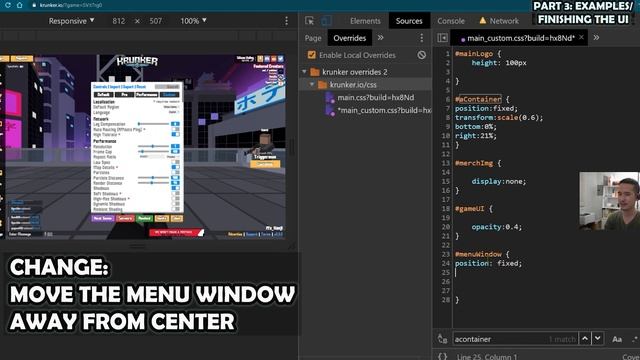Collapse krunker.io/css folder arrow

point(312,84)
